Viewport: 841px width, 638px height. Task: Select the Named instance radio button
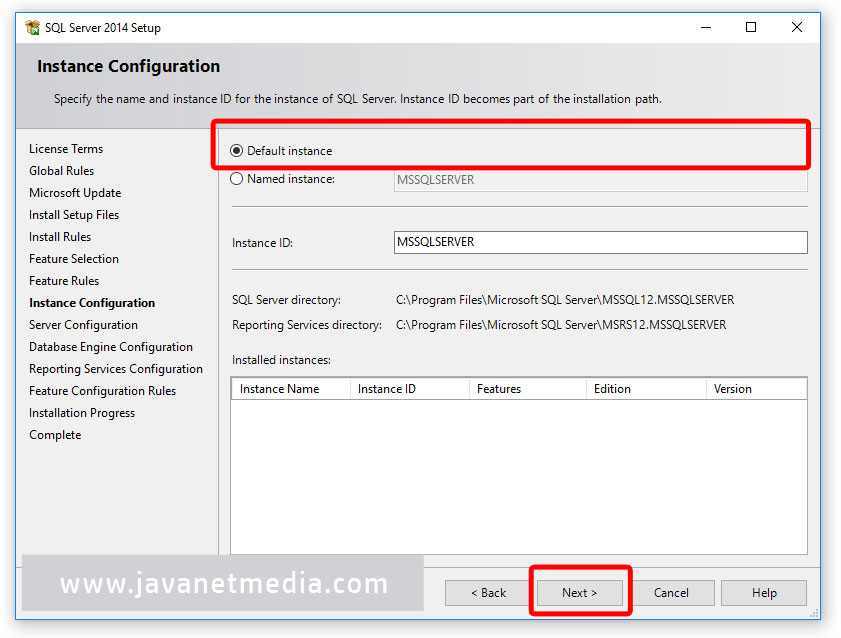[x=237, y=179]
